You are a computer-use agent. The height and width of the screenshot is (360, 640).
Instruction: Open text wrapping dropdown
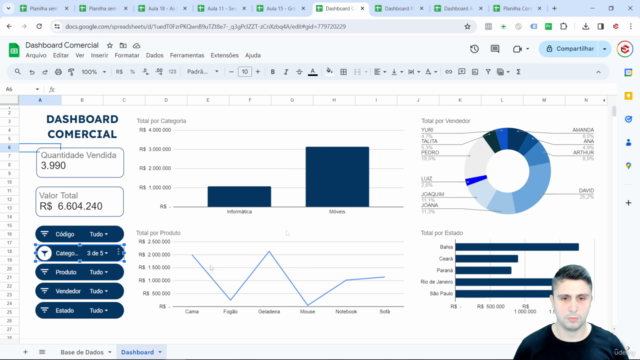coord(414,72)
